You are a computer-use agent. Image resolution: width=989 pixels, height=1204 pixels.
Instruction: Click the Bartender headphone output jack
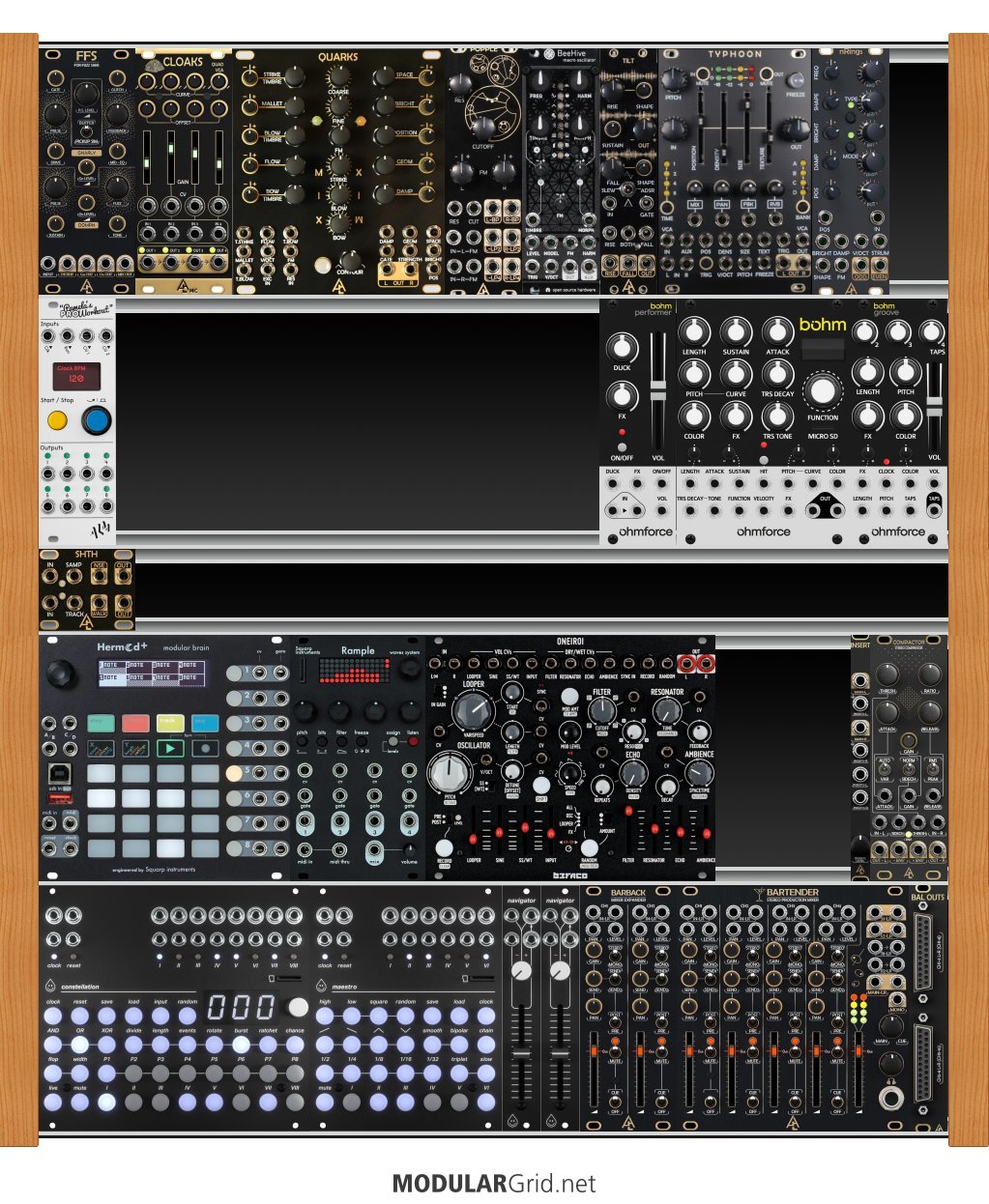point(890,1098)
